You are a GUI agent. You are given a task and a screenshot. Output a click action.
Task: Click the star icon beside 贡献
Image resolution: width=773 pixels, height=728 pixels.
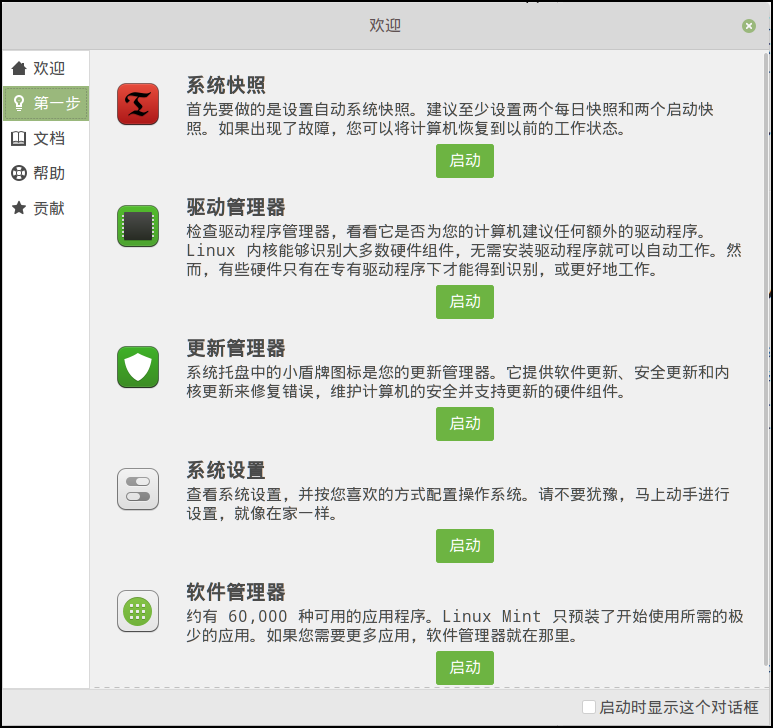19,208
